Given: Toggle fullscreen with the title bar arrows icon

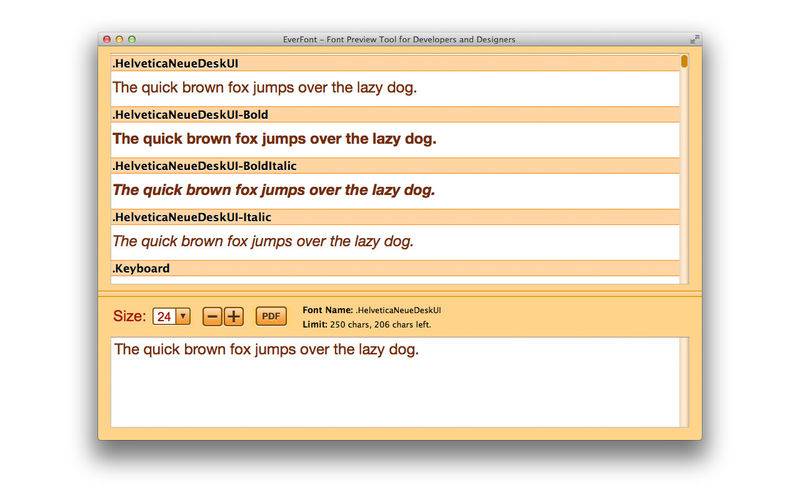Looking at the screenshot, I should tap(694, 39).
